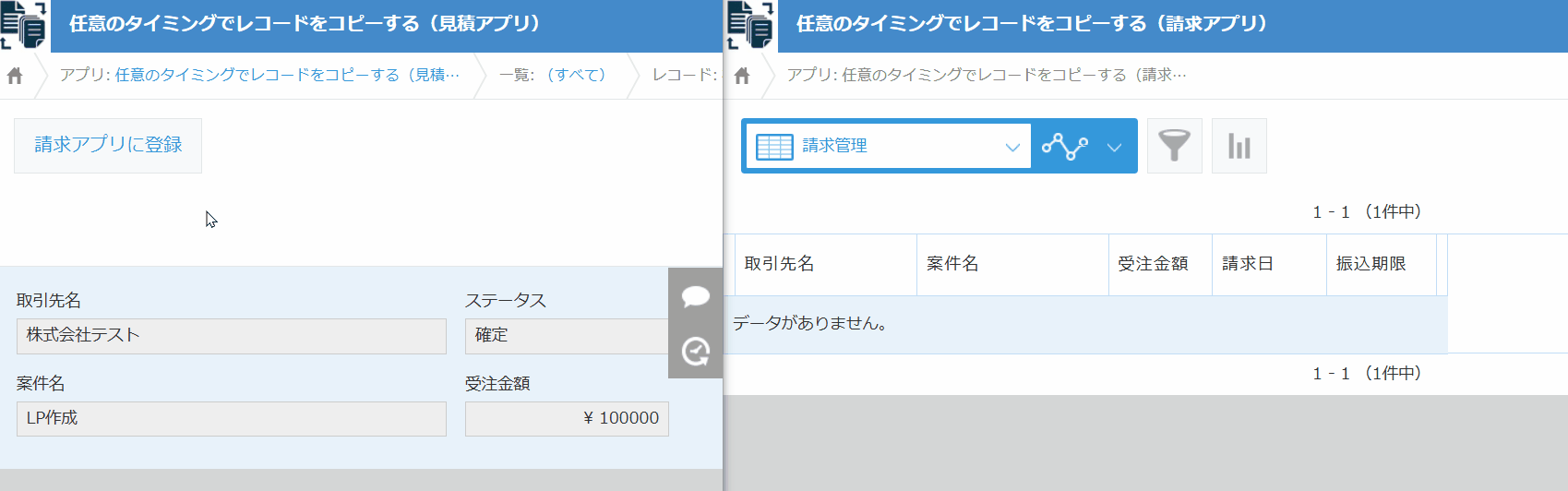Click the home icon in left breadcrumb
The image size is (1568, 491).
[15, 76]
